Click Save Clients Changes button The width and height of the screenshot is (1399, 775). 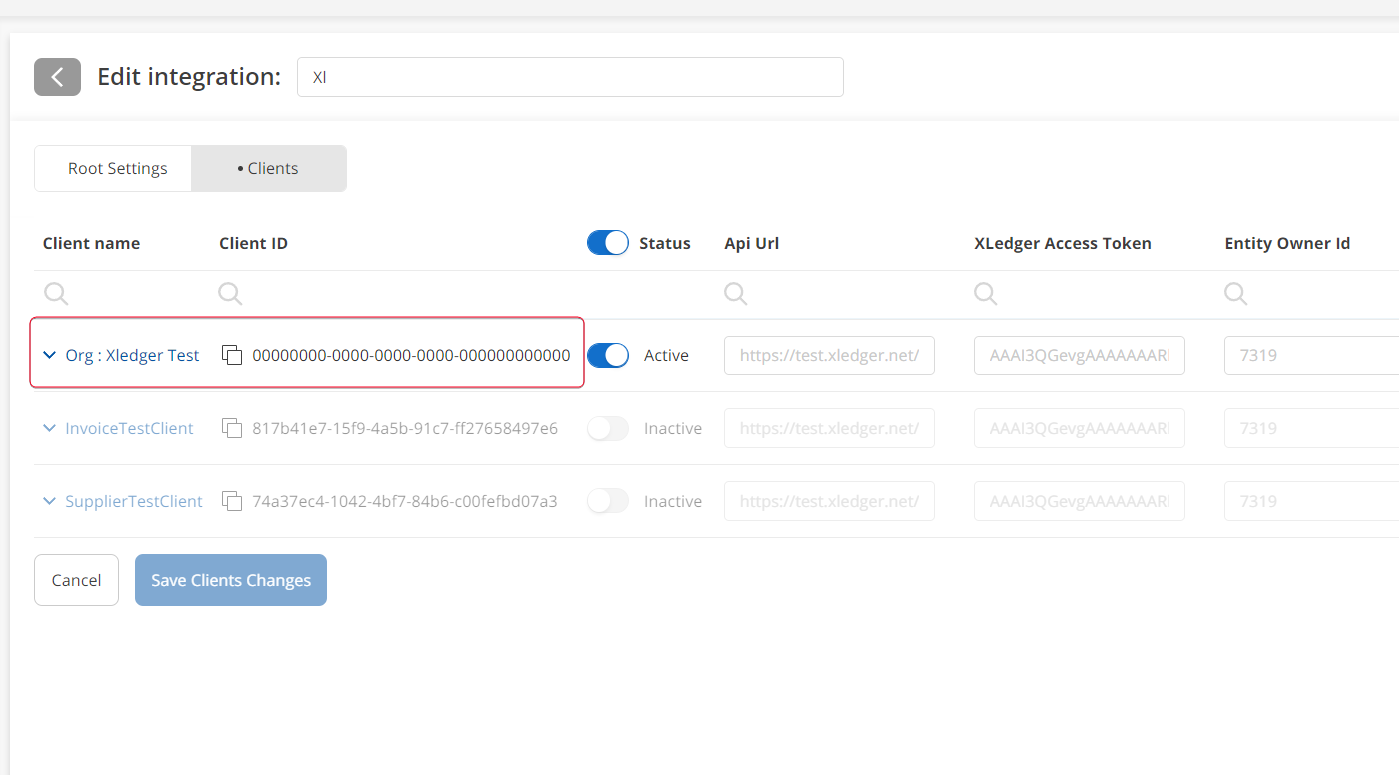231,580
